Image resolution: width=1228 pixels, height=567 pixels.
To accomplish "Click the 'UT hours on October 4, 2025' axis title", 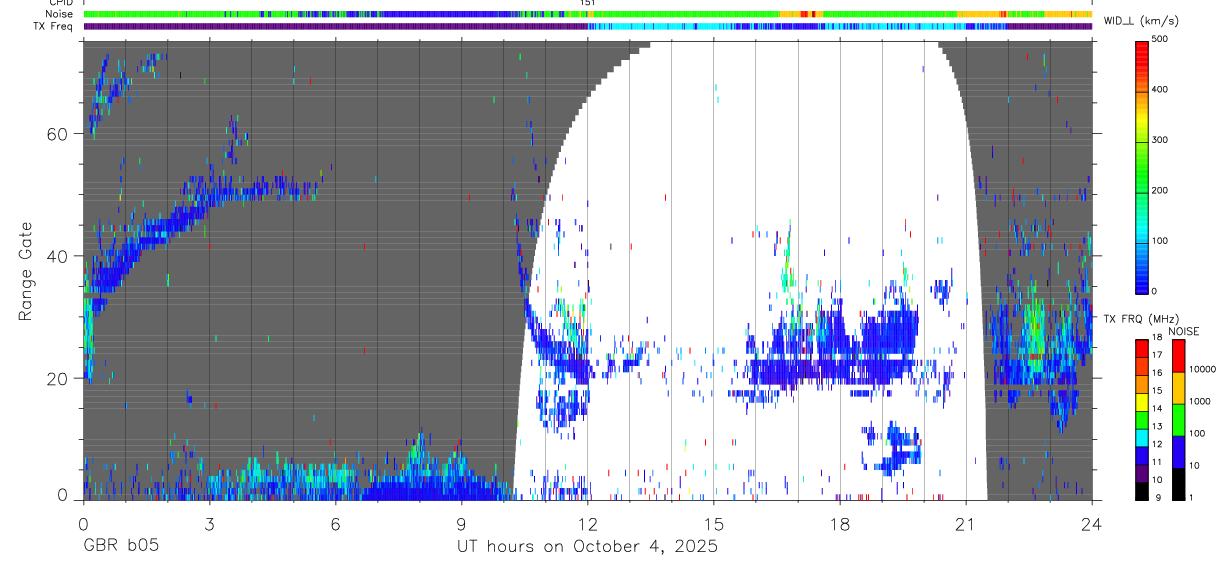I will point(587,546).
